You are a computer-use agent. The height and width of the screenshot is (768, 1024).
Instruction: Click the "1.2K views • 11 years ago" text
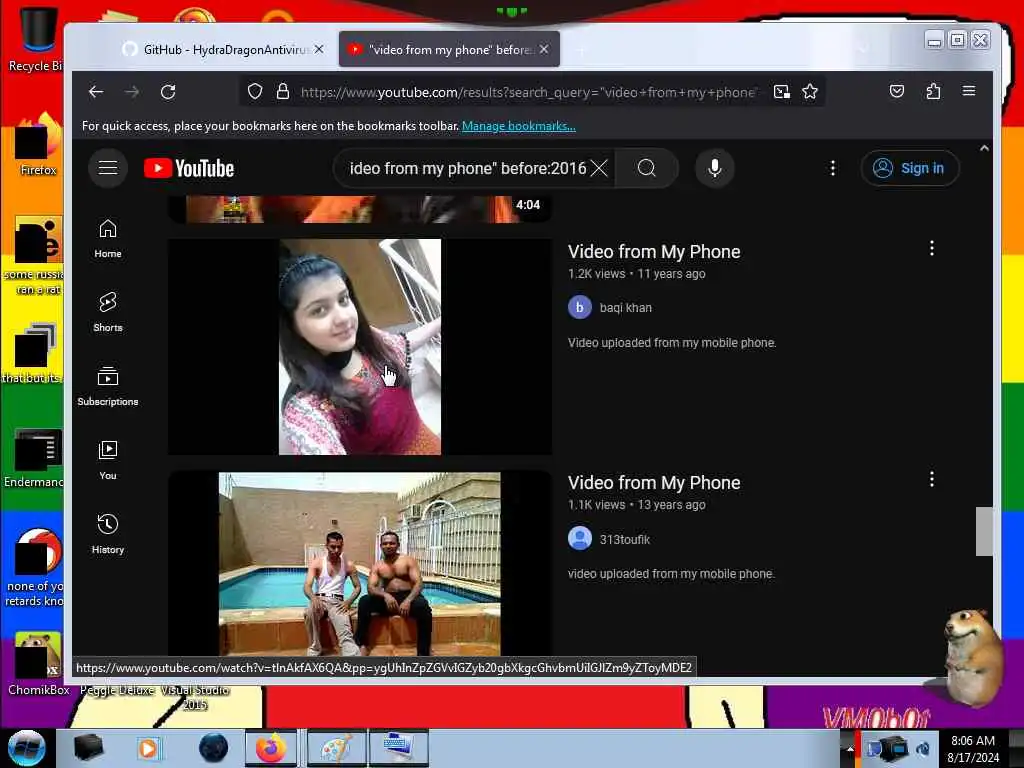click(636, 274)
